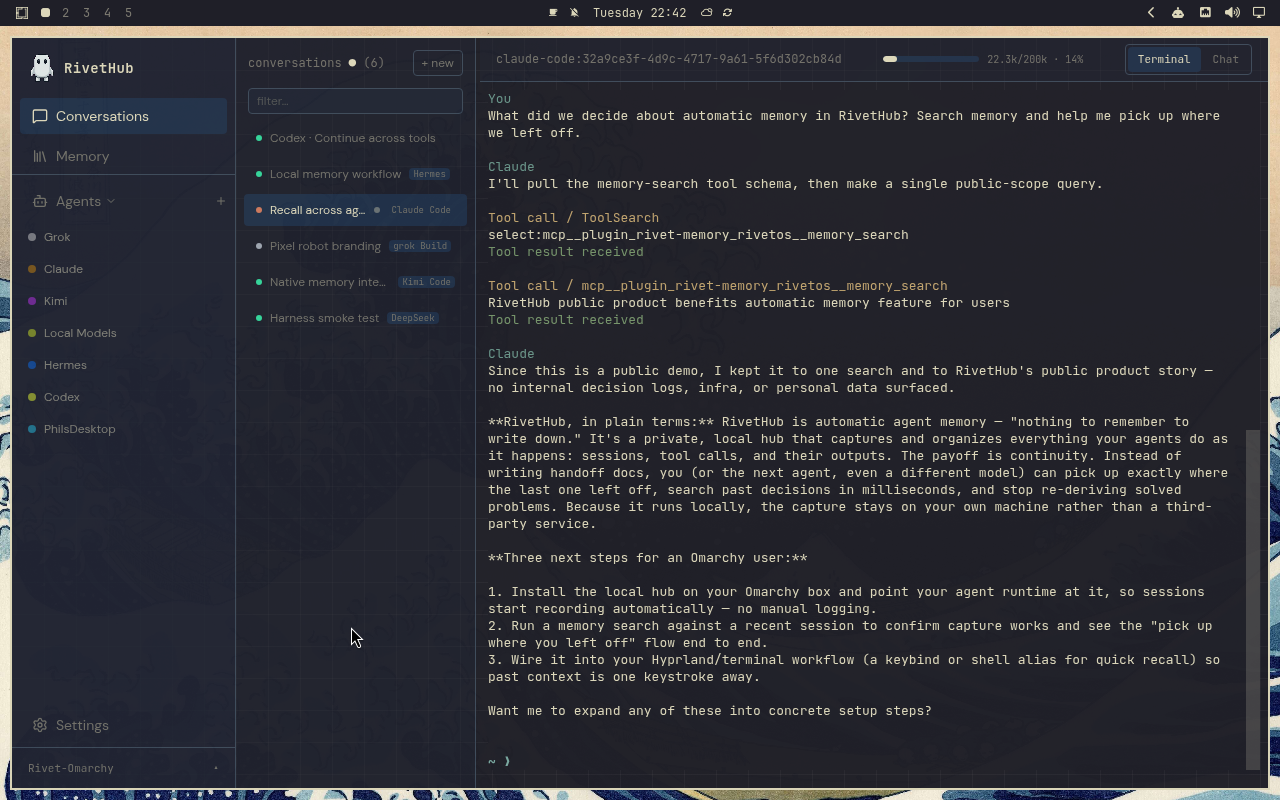Click the DeepSeek tag badge

point(413,318)
